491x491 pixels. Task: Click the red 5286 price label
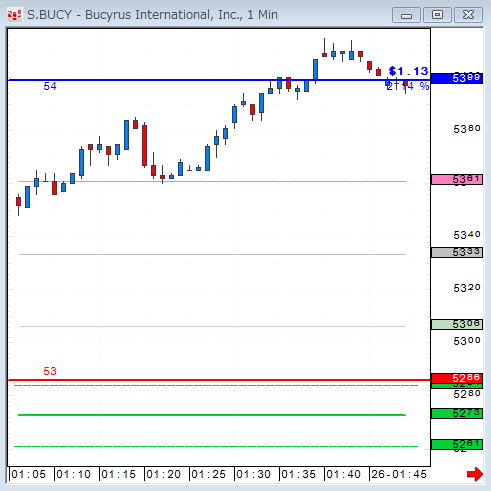click(x=457, y=378)
